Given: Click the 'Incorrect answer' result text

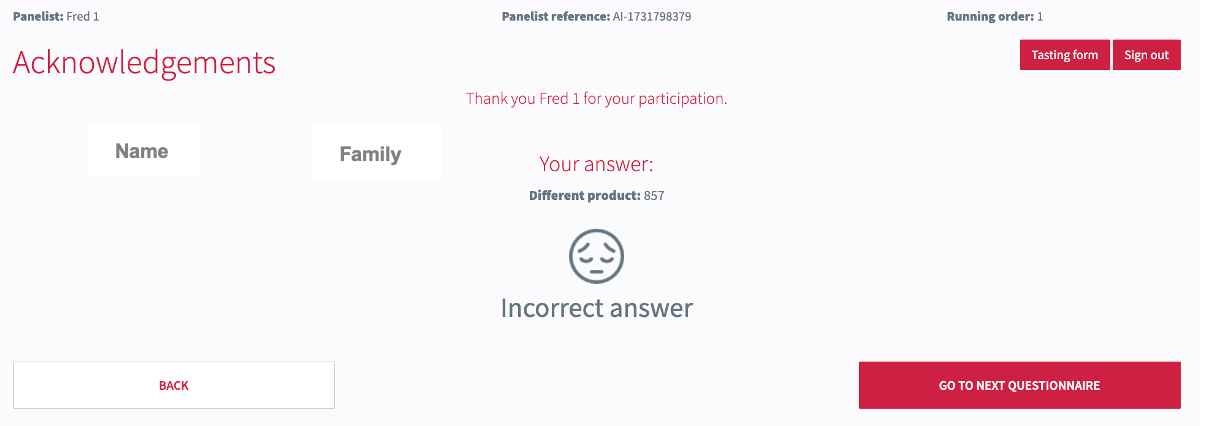Looking at the screenshot, I should [596, 307].
